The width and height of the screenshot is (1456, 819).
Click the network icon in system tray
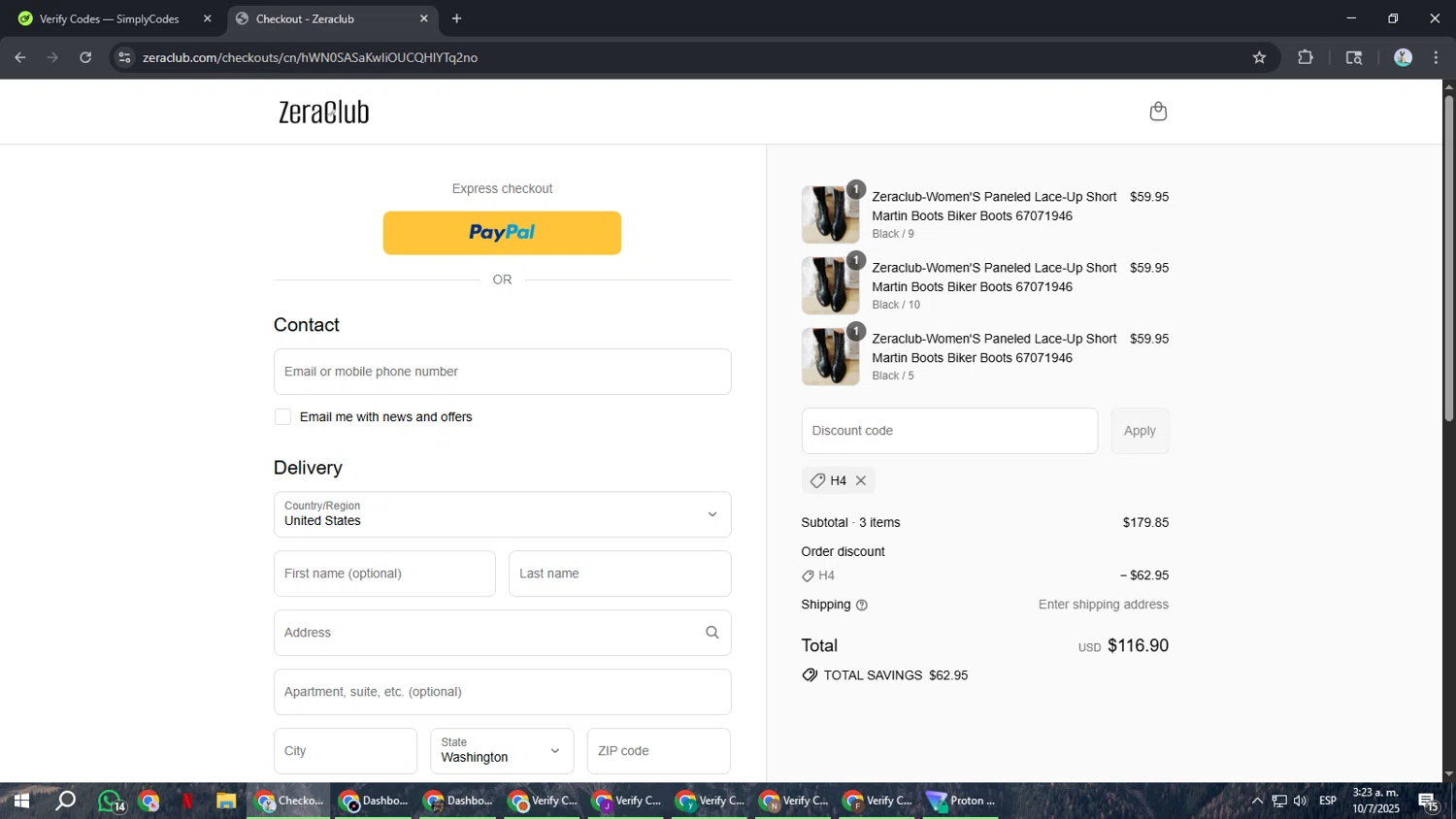tap(1279, 801)
